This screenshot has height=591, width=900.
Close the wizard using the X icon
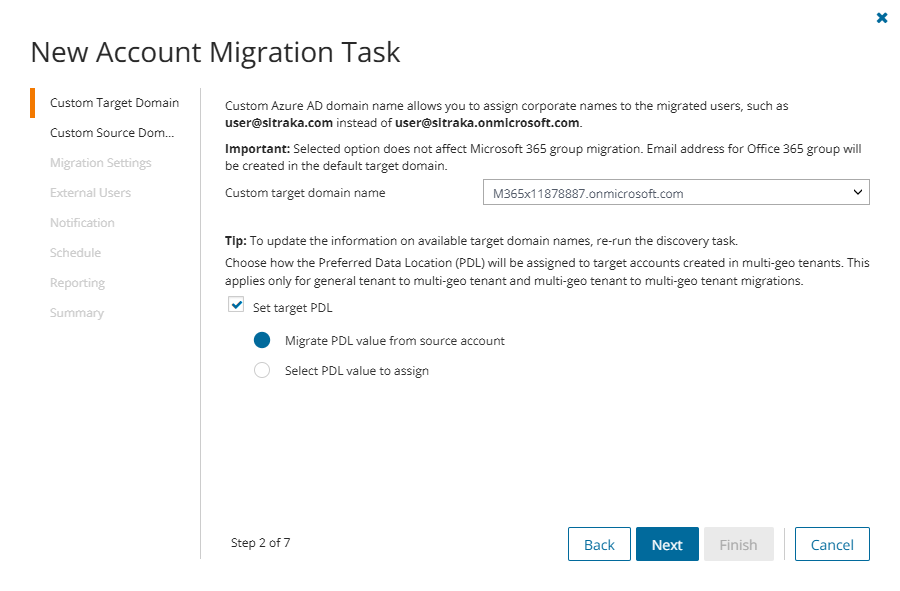(x=881, y=18)
